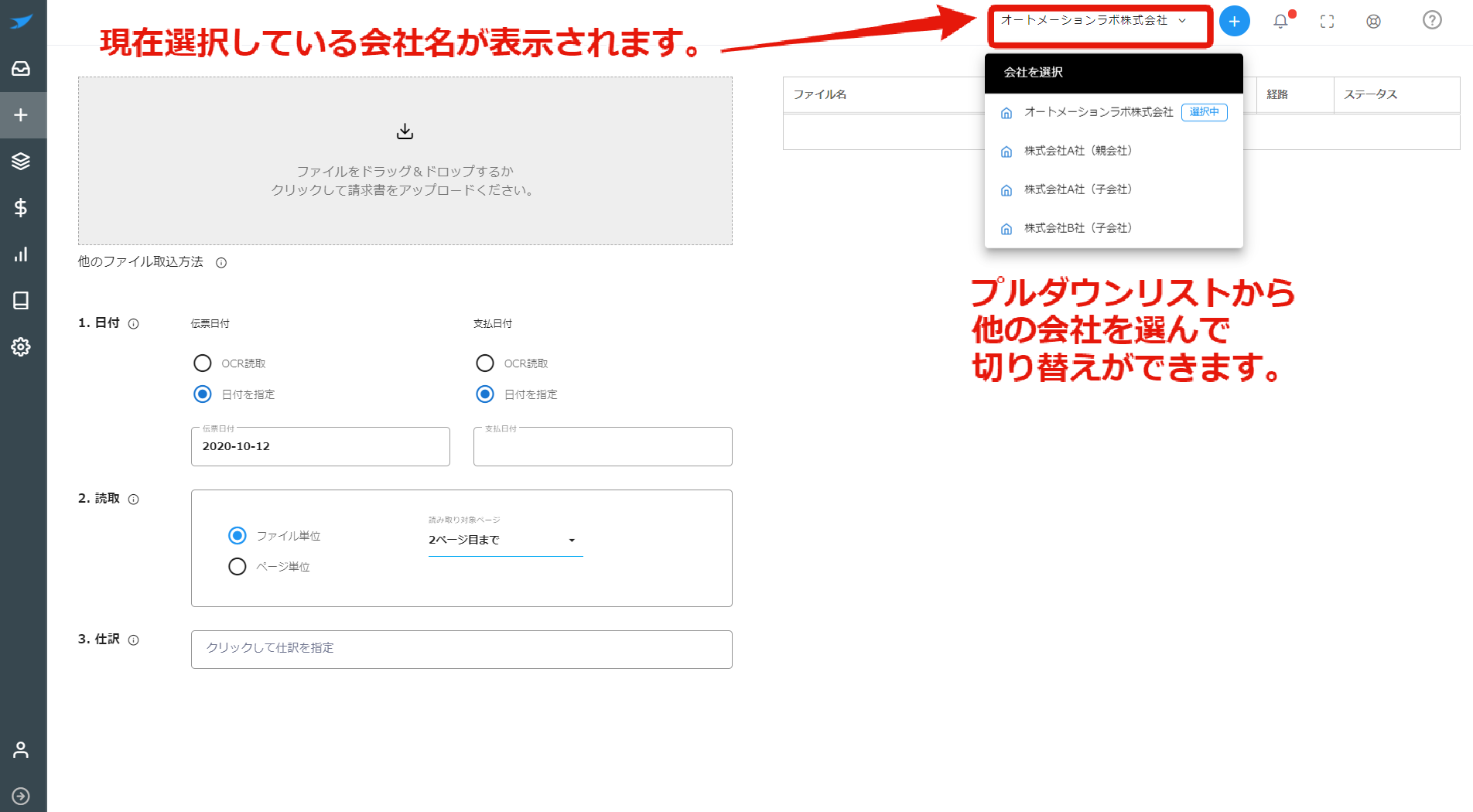This screenshot has height=812, width=1473.
Task: Select 日付を指定 radio under 伝票日付
Action: (203, 394)
